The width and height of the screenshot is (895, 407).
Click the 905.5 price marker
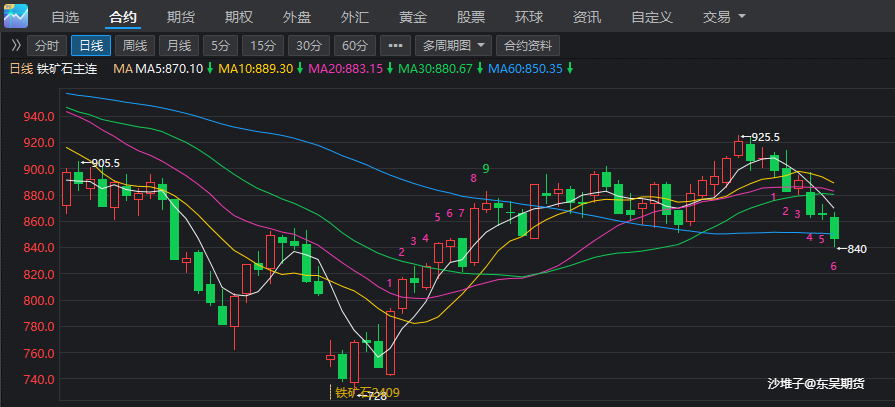pos(106,163)
